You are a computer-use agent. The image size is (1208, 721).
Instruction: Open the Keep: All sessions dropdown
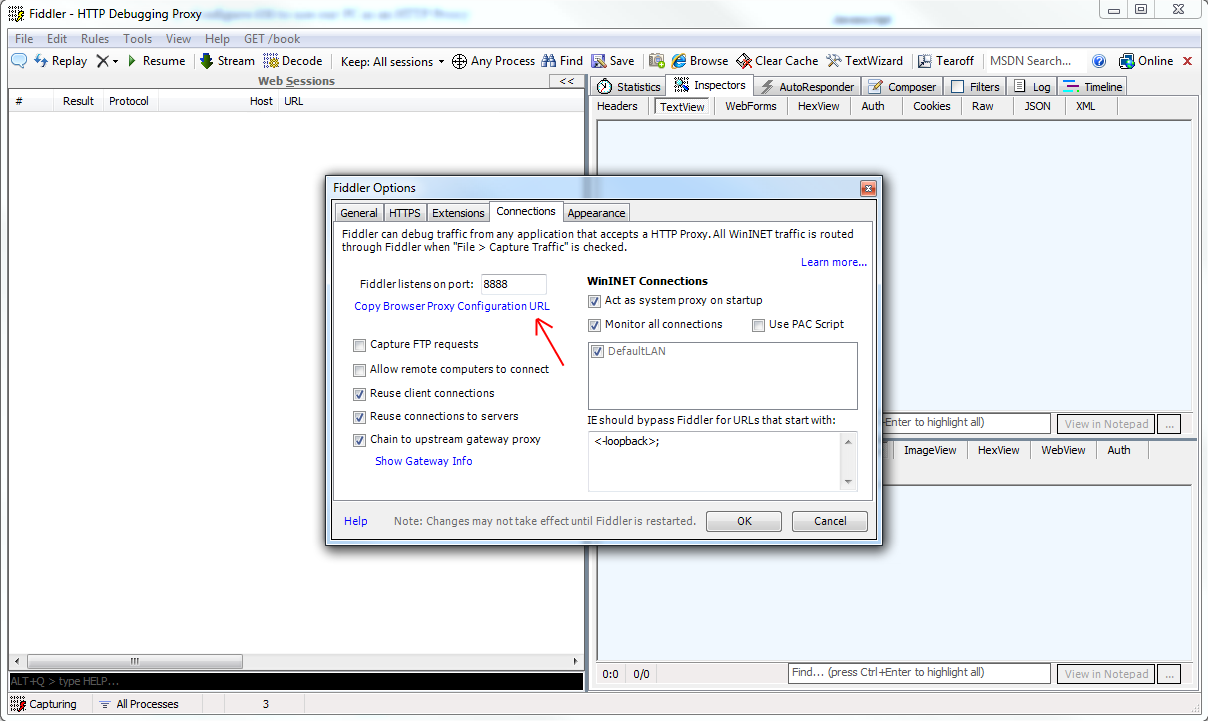click(x=393, y=61)
